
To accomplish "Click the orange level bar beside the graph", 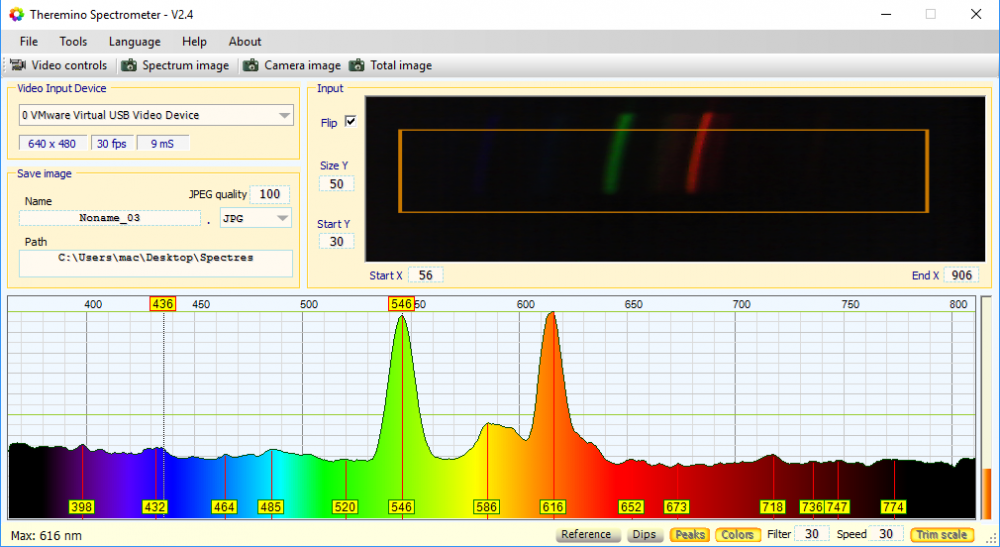I will pyautogui.click(x=987, y=493).
